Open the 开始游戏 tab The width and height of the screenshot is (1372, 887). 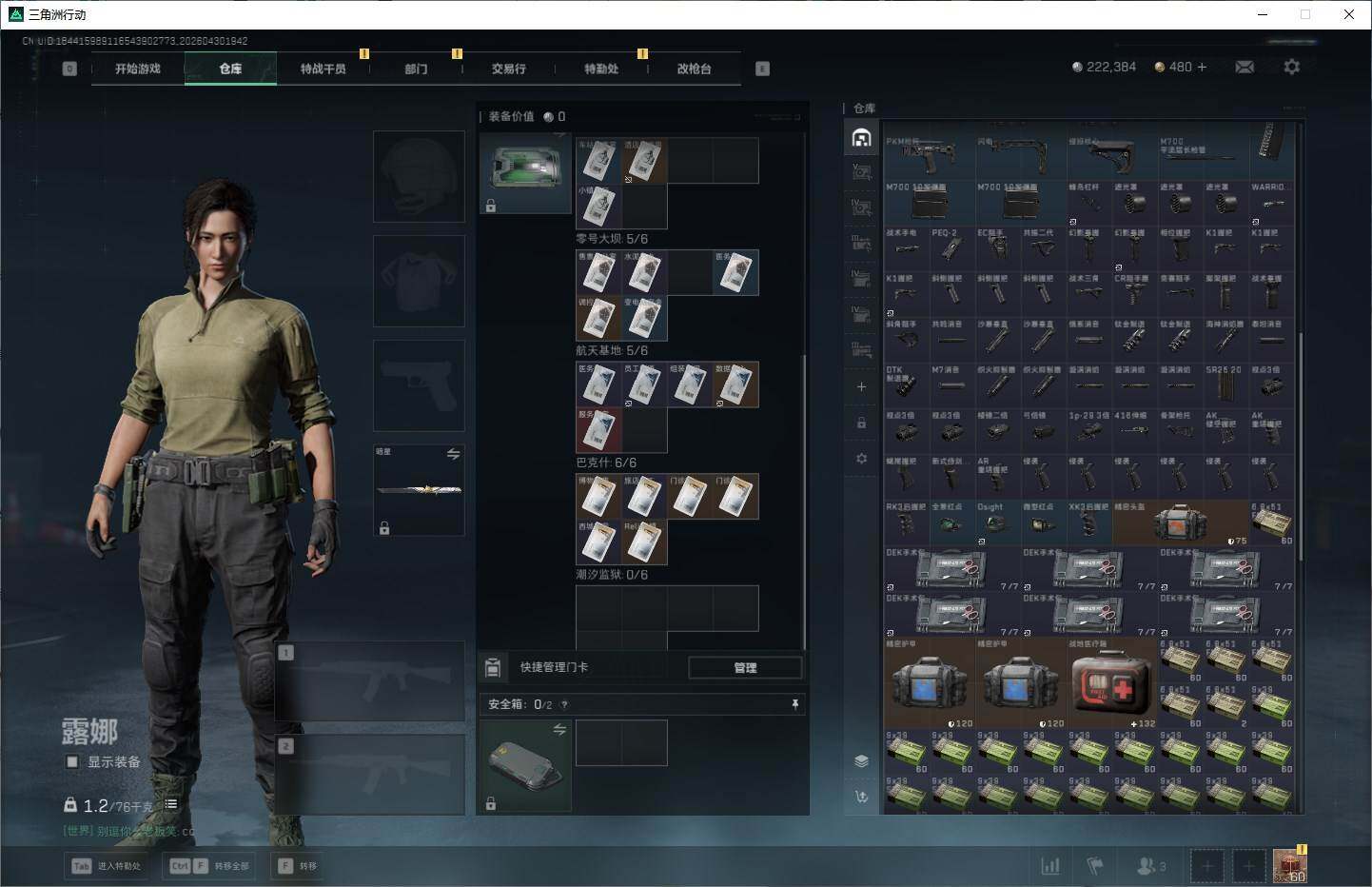(138, 69)
